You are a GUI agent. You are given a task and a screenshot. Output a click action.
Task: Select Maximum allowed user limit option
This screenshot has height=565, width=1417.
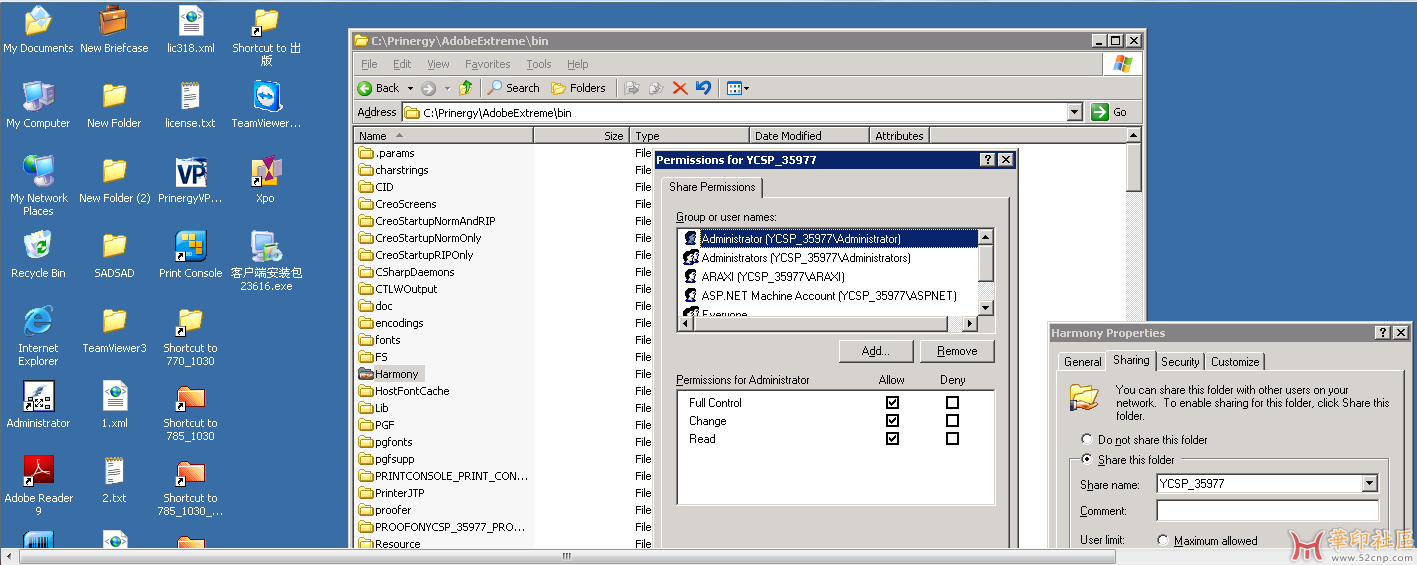point(1207,541)
